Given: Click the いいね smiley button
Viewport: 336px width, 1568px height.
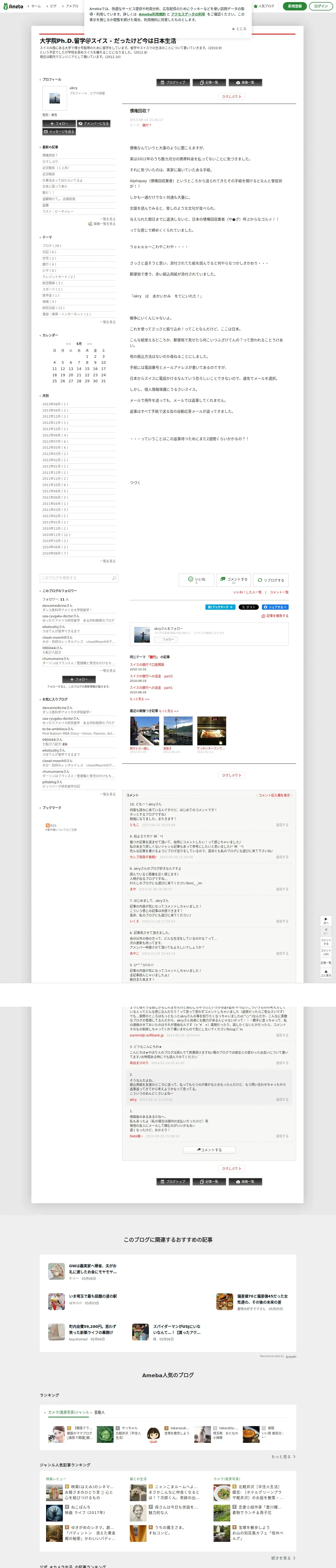Looking at the screenshot, I should (x=196, y=580).
